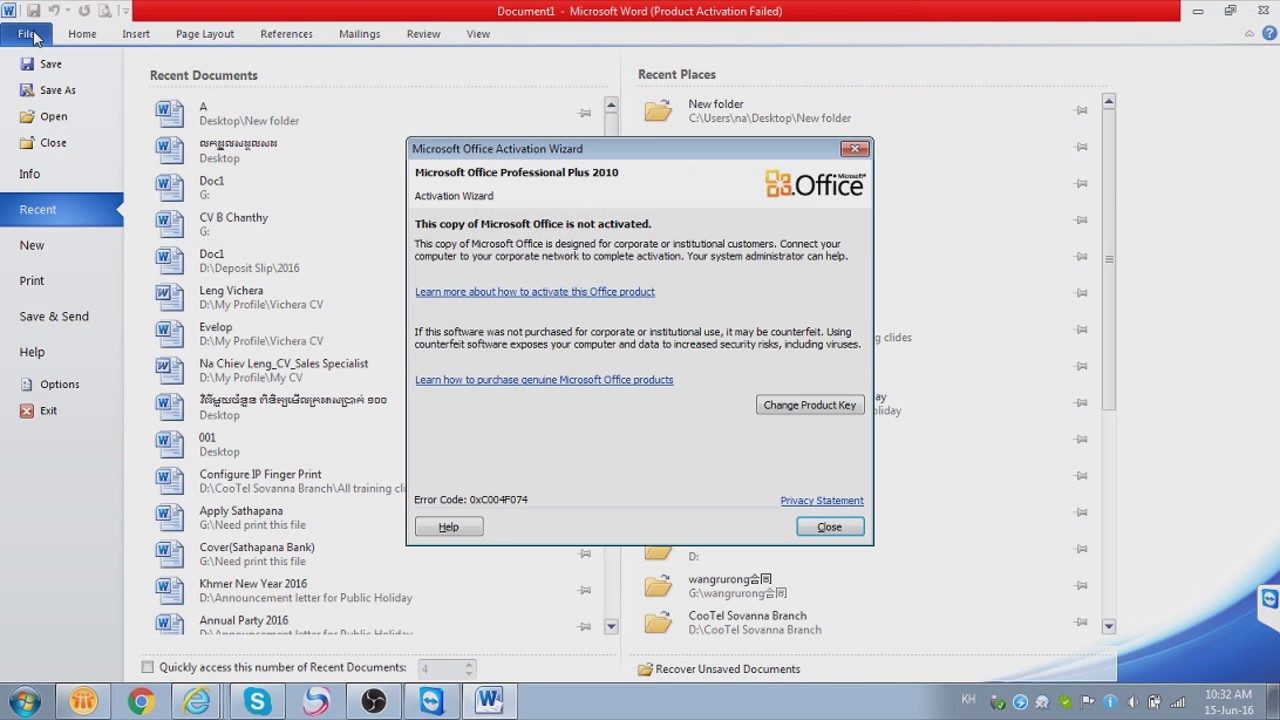Image resolution: width=1280 pixels, height=720 pixels.
Task: Open the Review ribbon tab
Action: point(423,34)
